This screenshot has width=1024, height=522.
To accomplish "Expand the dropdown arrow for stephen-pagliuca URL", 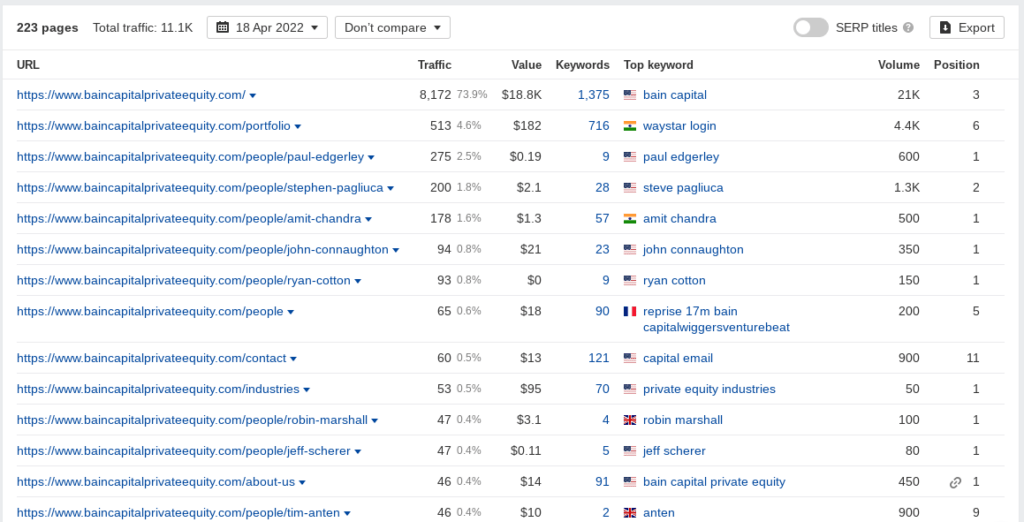I will click(x=391, y=188).
